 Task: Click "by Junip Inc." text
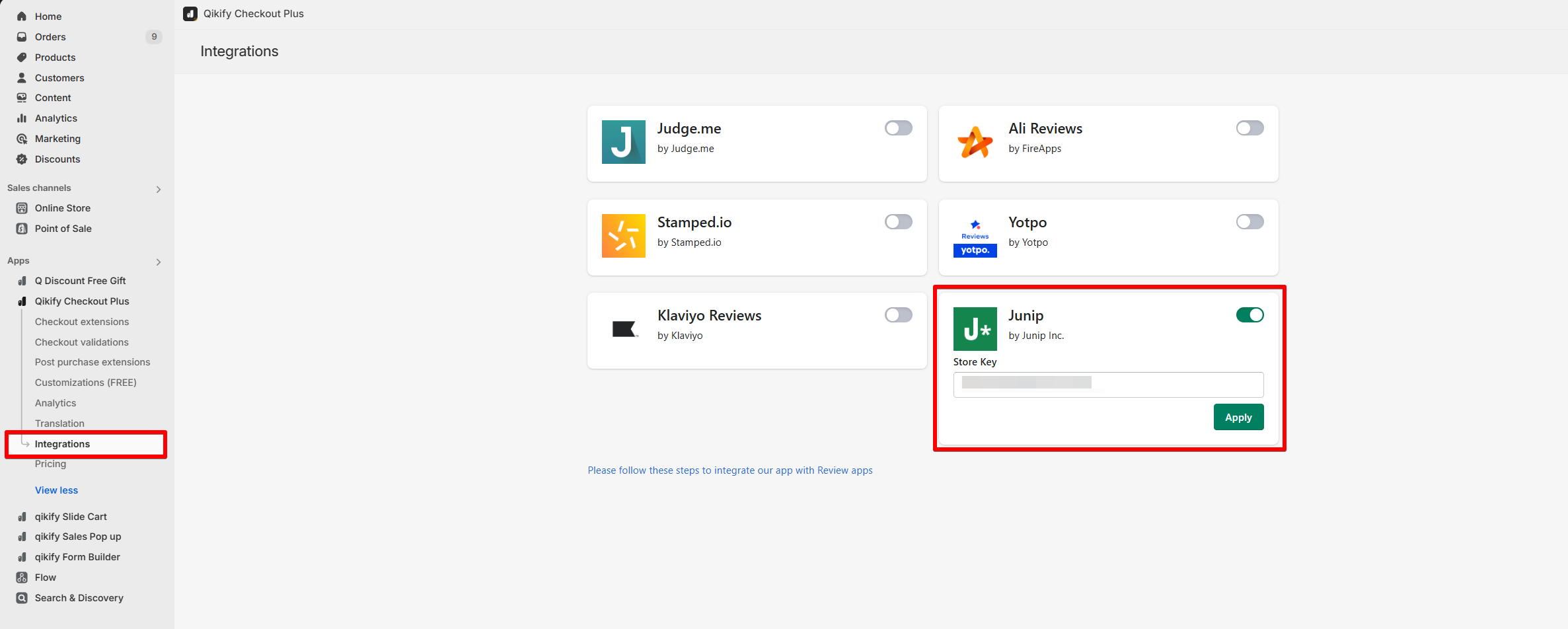[x=1036, y=336]
